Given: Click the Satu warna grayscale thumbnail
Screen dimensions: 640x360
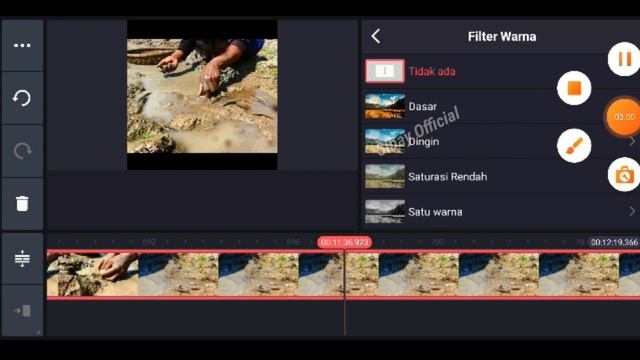Looking at the screenshot, I should tap(384, 211).
